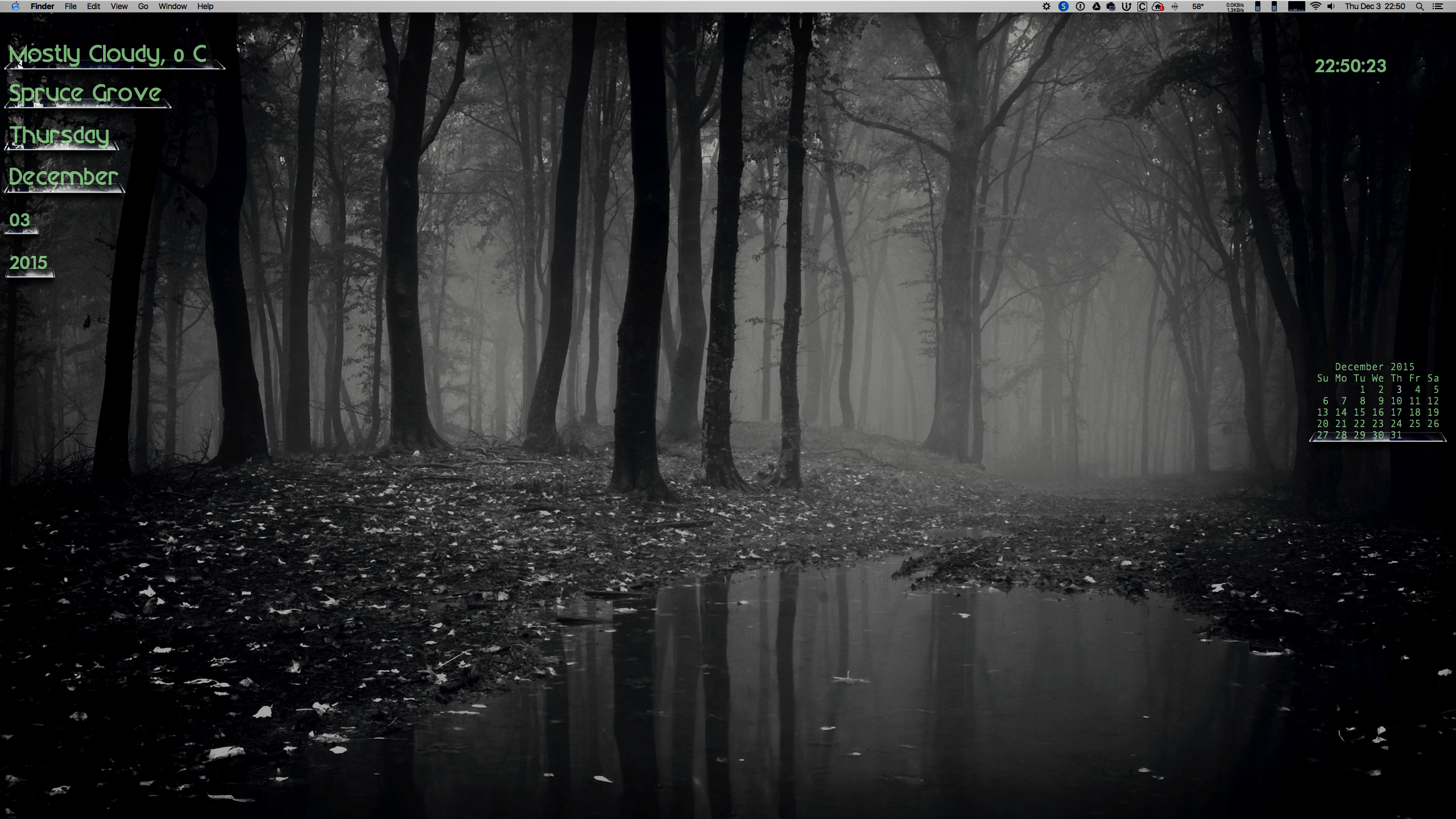Open the Finder application menu

(42, 6)
